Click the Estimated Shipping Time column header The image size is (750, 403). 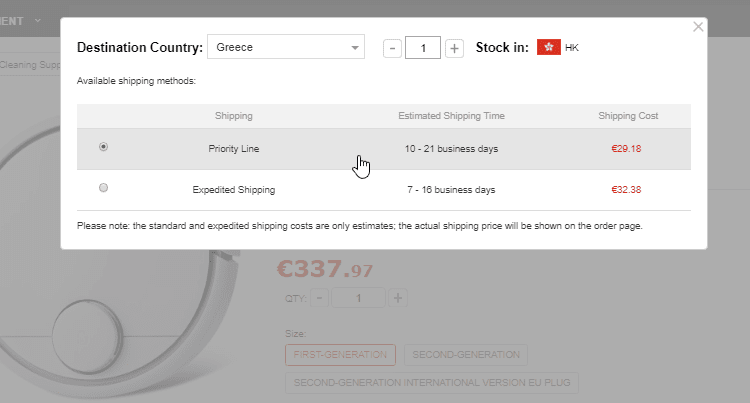point(451,116)
